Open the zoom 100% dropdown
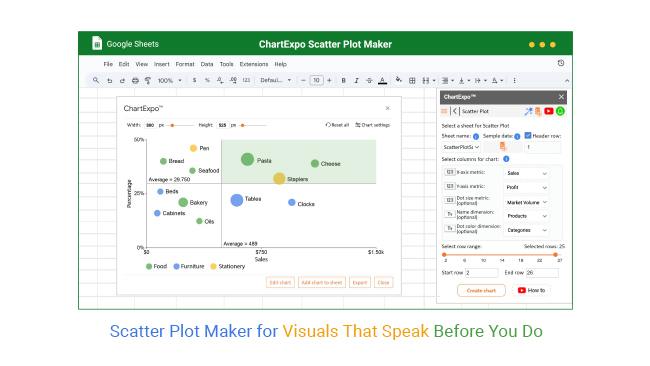This screenshot has height=366, width=650. point(170,80)
